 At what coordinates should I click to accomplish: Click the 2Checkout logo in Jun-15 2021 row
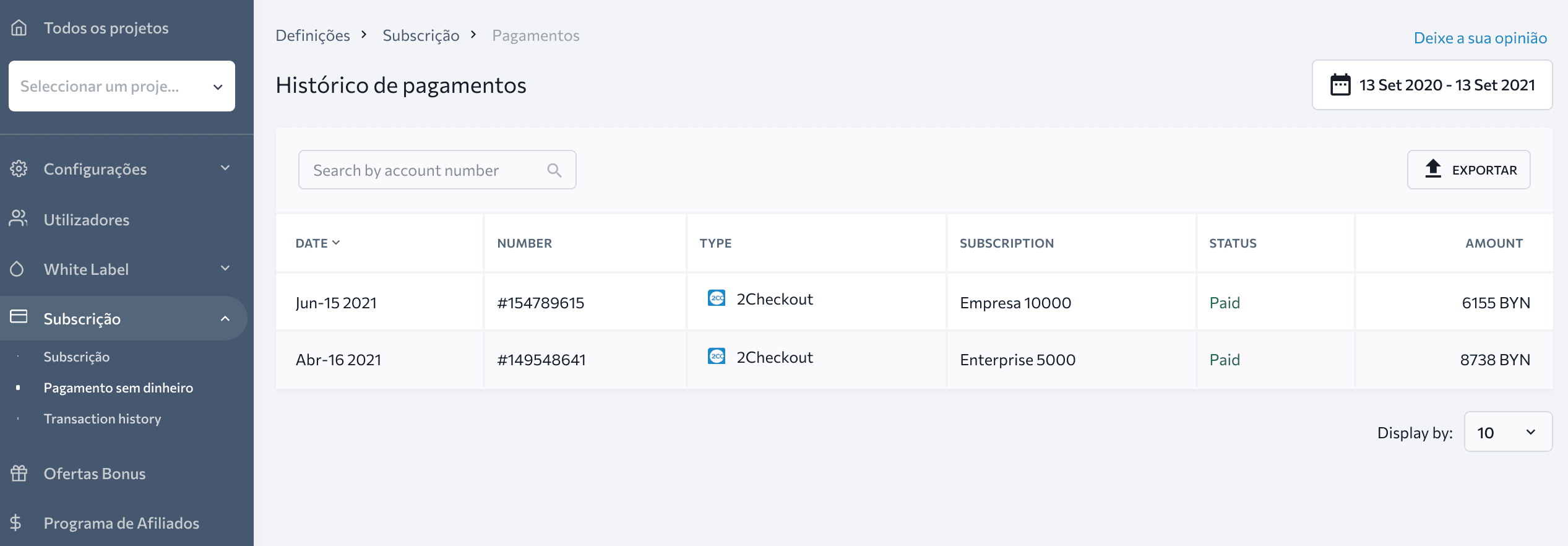(717, 298)
